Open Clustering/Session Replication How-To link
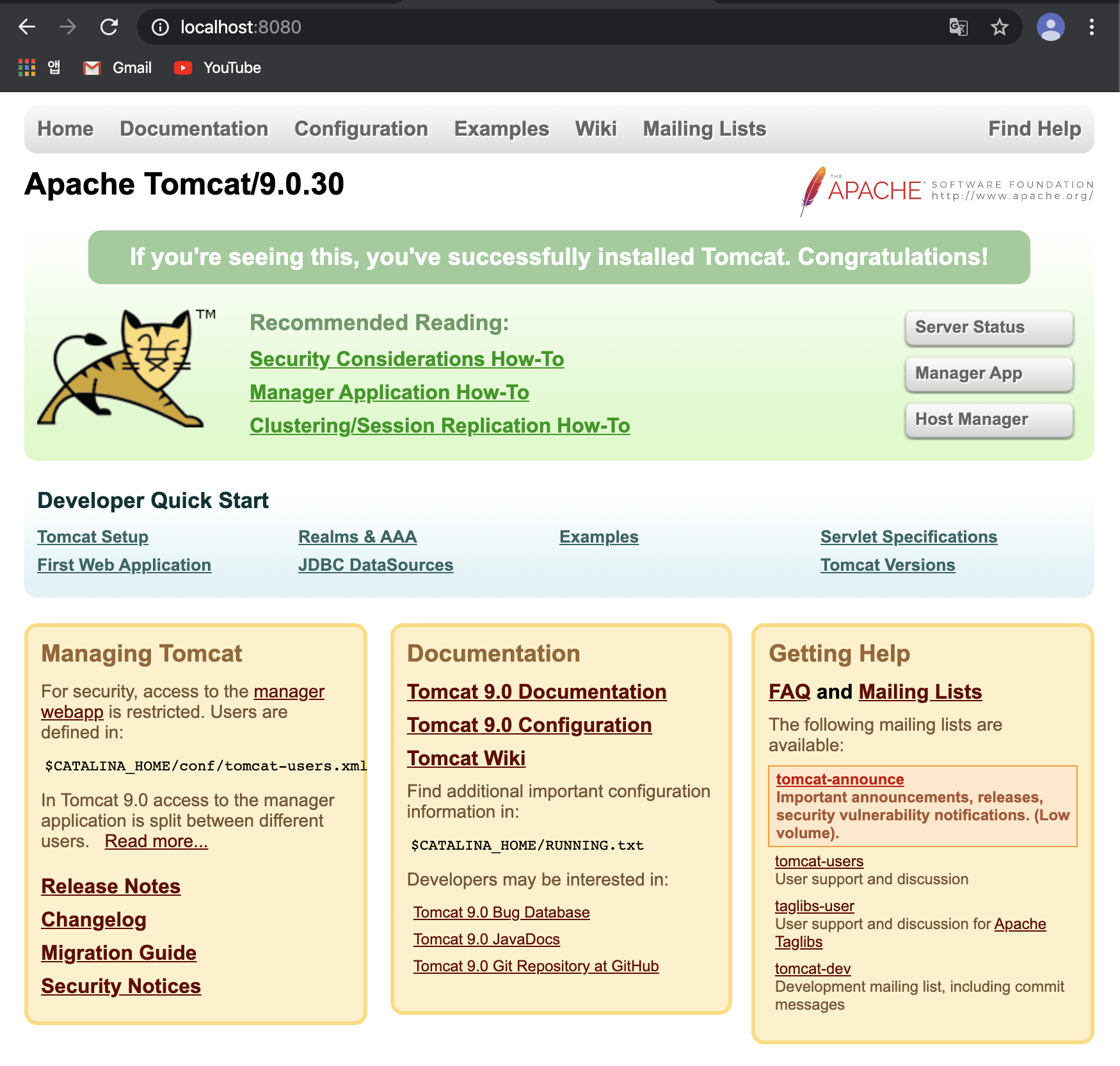1120x1066 pixels. pos(440,426)
